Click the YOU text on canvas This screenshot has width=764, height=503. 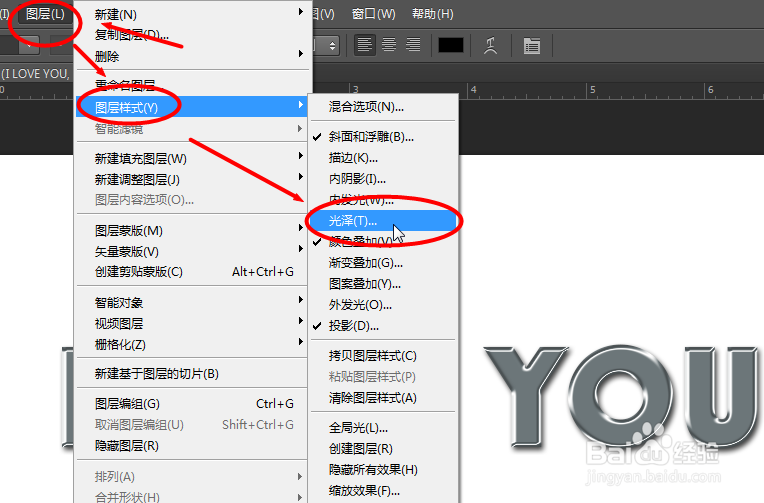621,396
